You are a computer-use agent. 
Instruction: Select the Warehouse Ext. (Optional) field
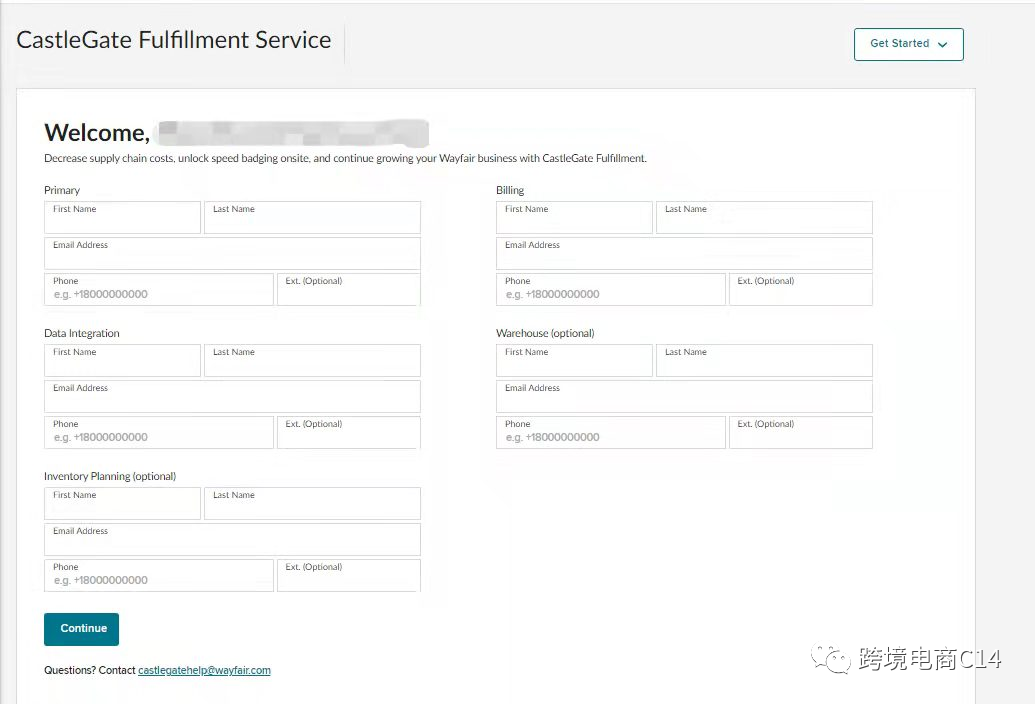click(x=800, y=433)
